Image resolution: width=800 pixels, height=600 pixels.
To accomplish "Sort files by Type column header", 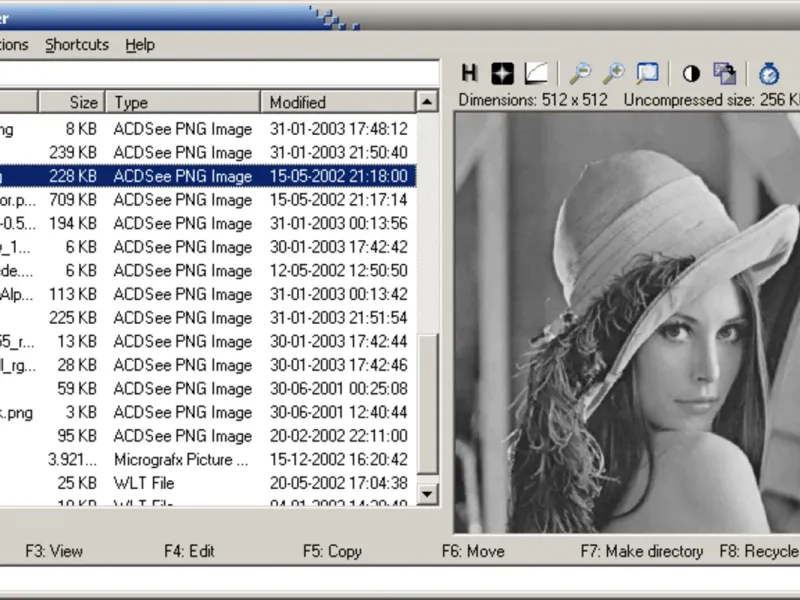I will [x=183, y=102].
